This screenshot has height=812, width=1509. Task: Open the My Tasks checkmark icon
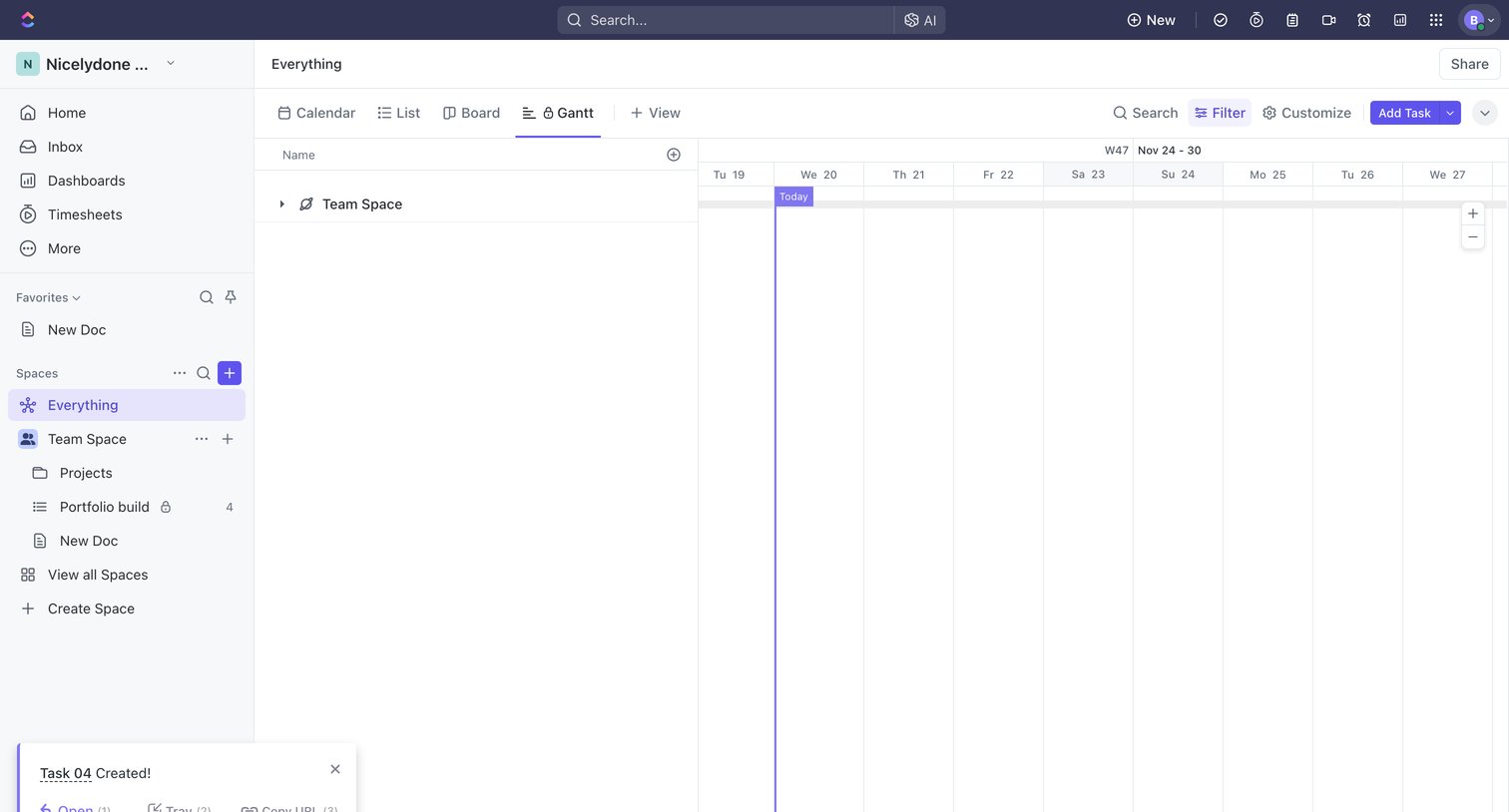click(x=1221, y=20)
